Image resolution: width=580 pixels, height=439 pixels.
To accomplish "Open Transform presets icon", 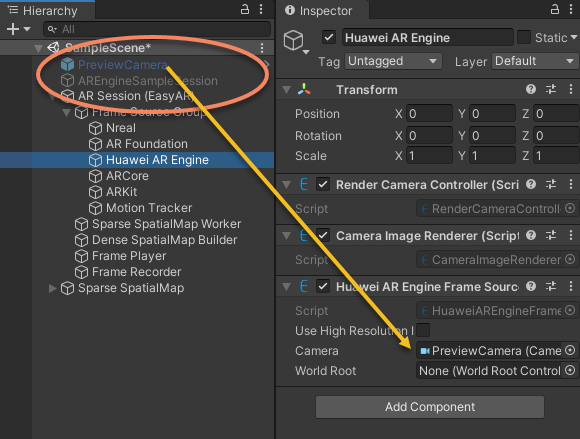I will point(551,89).
